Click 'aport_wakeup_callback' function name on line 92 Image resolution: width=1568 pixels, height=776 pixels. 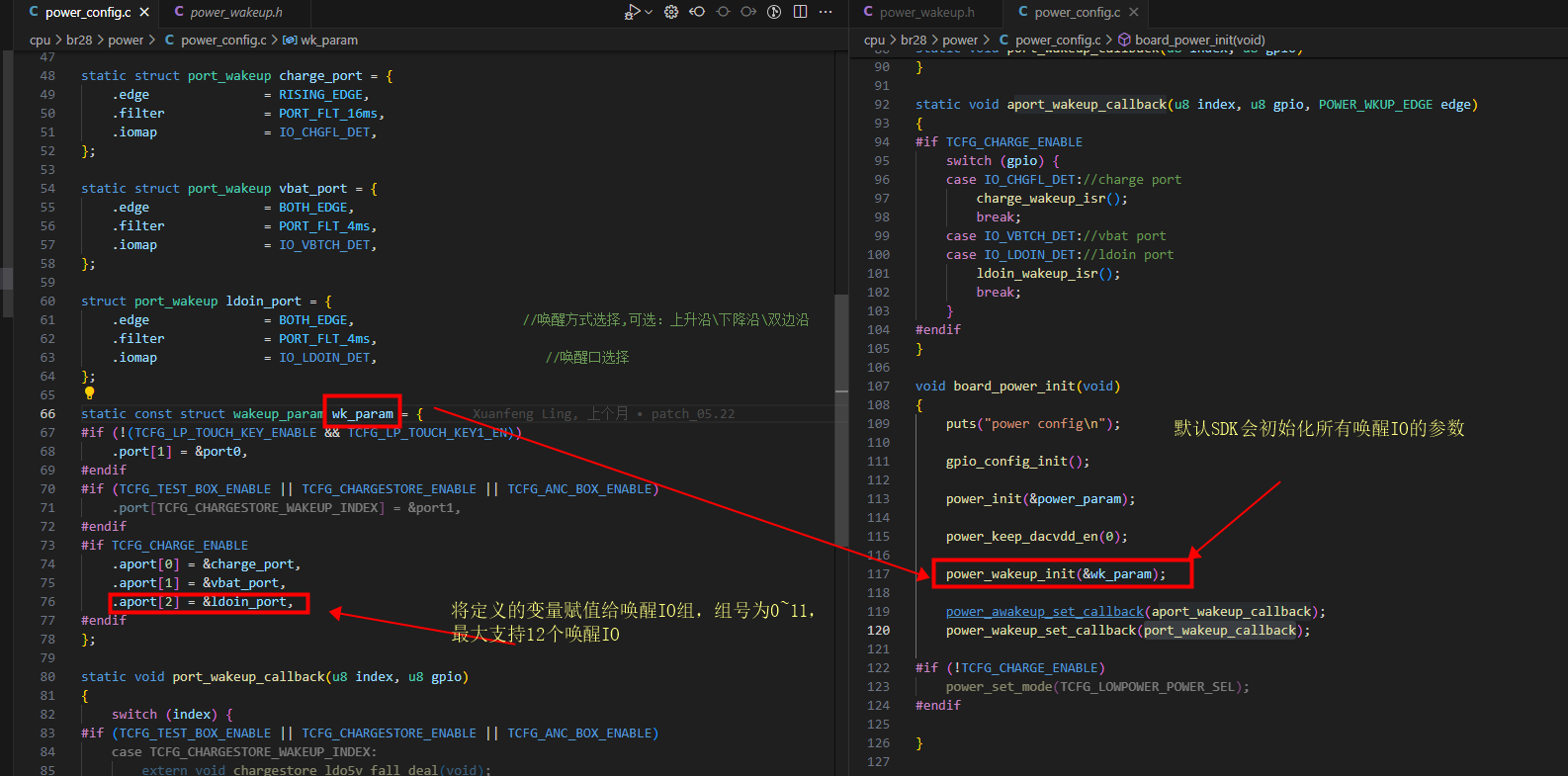[x=1087, y=105]
